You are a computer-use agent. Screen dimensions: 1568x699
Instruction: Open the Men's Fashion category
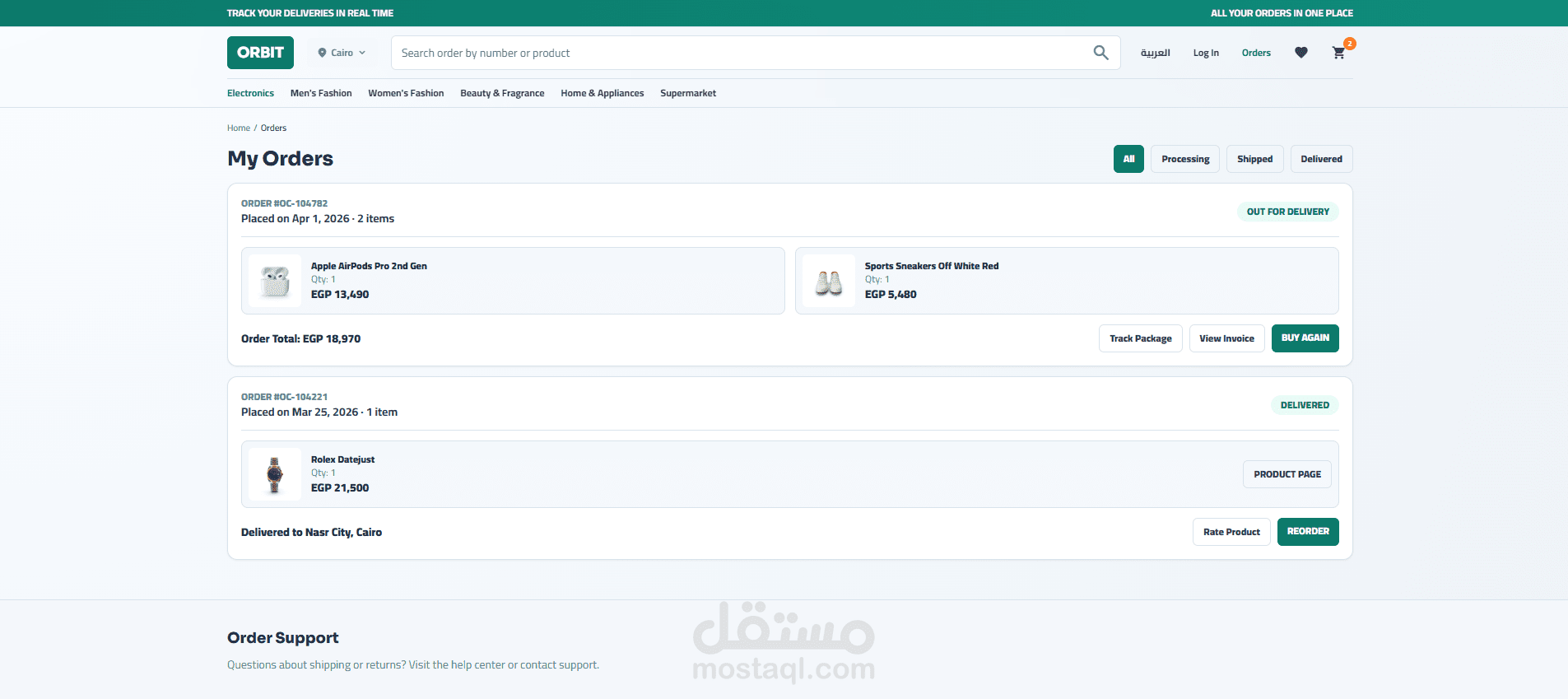click(x=321, y=93)
